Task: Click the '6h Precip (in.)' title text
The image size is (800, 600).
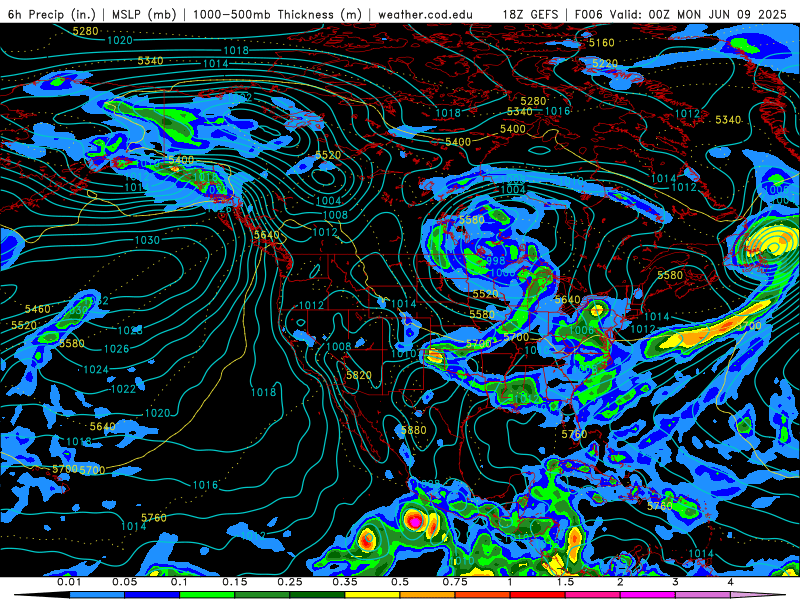Action: coord(51,14)
